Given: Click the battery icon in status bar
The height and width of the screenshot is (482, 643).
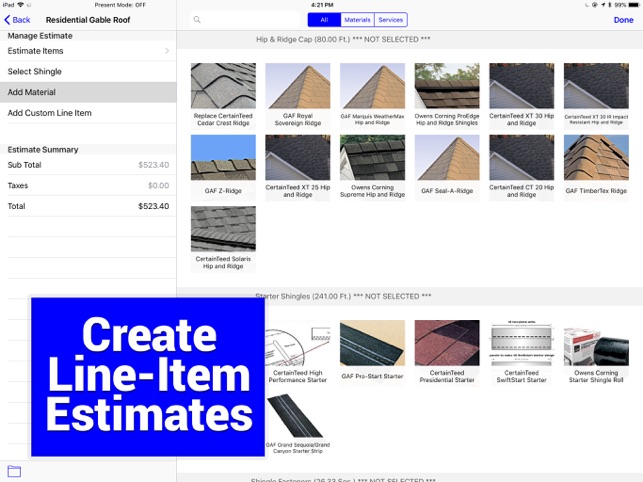Looking at the screenshot, I should pyautogui.click(x=634, y=5).
